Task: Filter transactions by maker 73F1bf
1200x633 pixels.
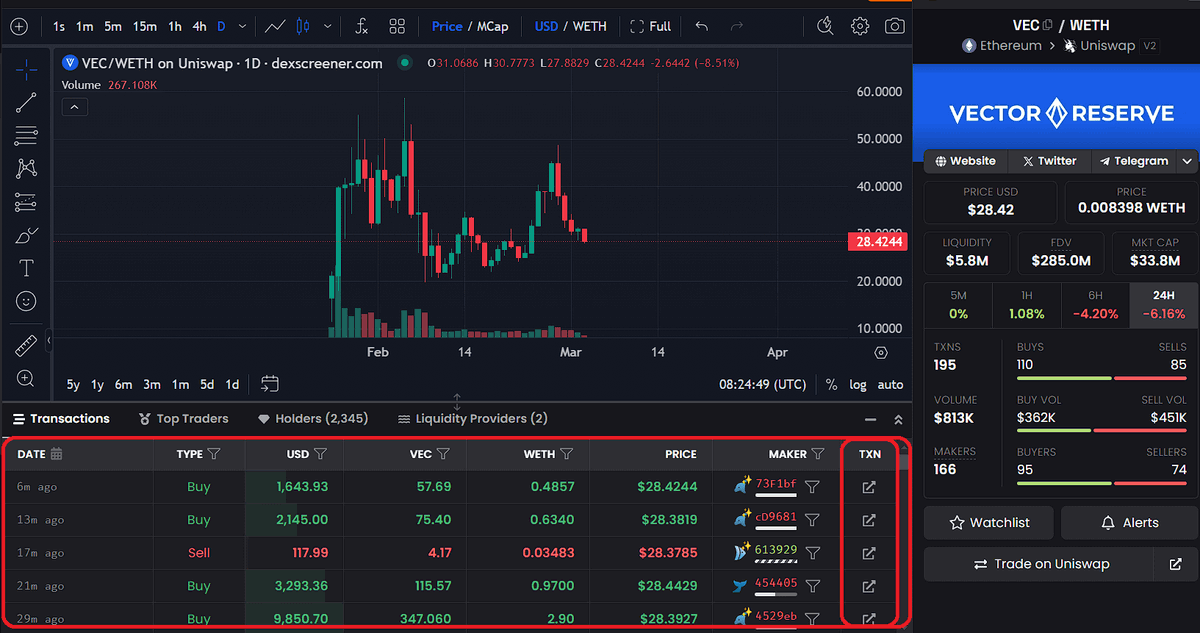Action: coord(813,487)
